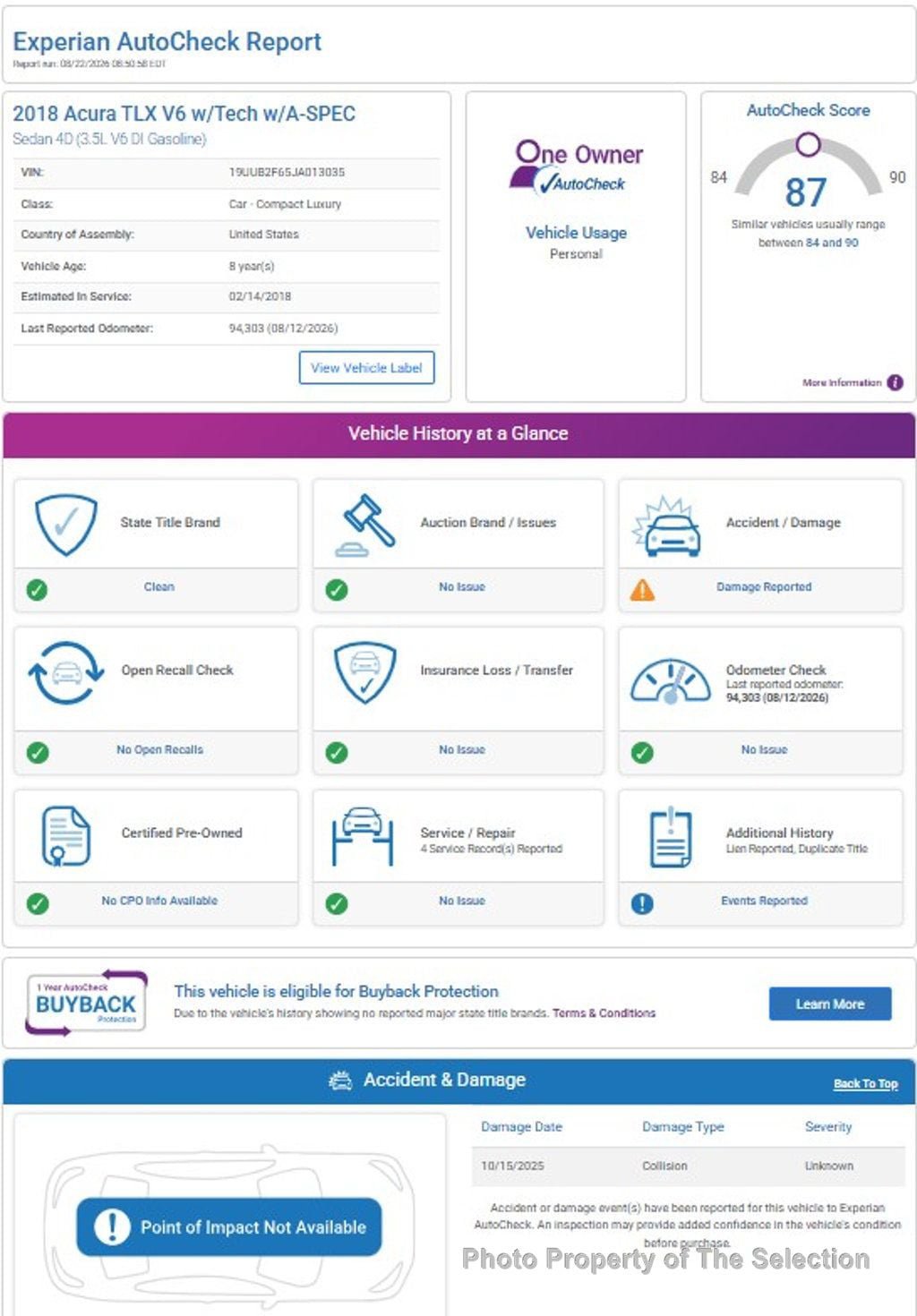Click the Lien Reported, Duplicate Title text
This screenshot has width=917, height=1316.
click(x=797, y=849)
